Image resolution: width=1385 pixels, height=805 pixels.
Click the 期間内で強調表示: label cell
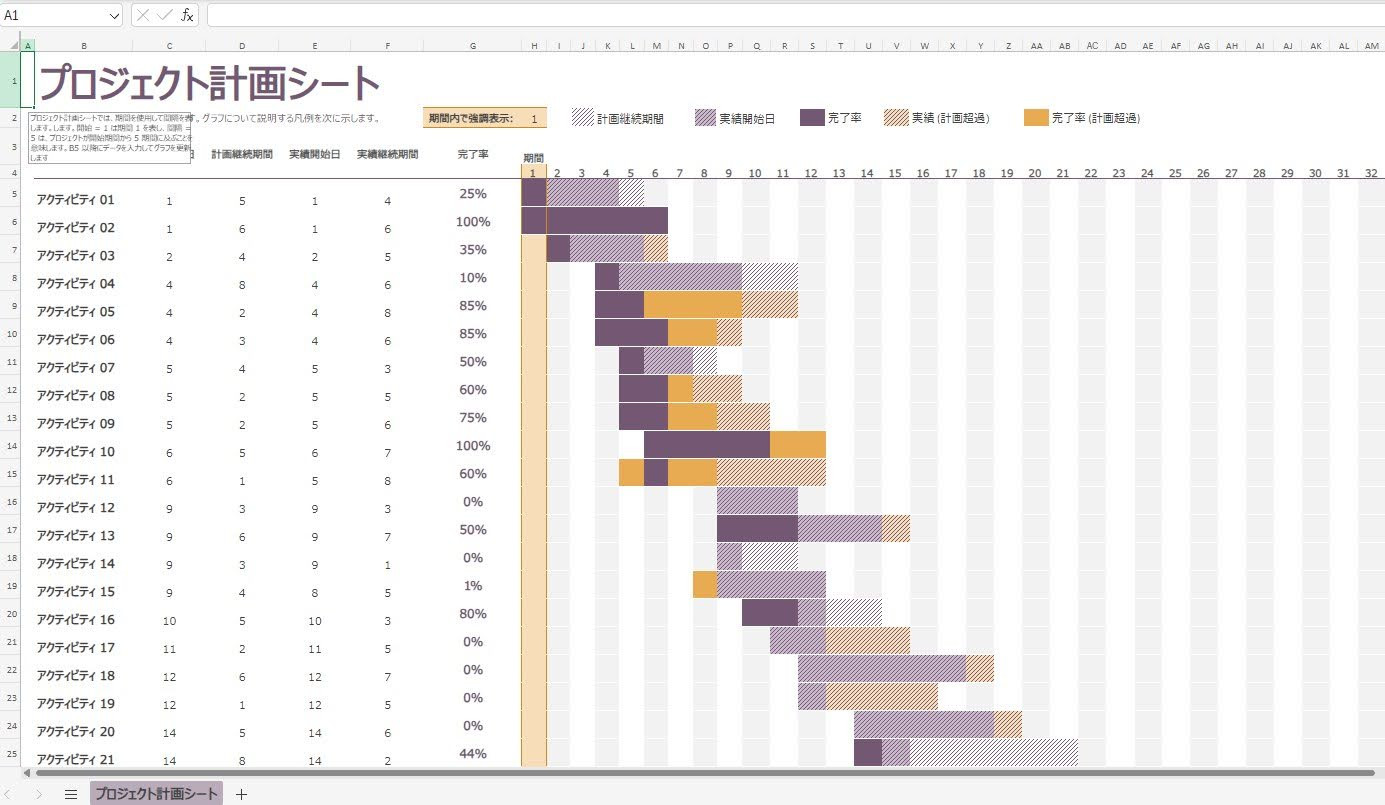click(x=470, y=118)
